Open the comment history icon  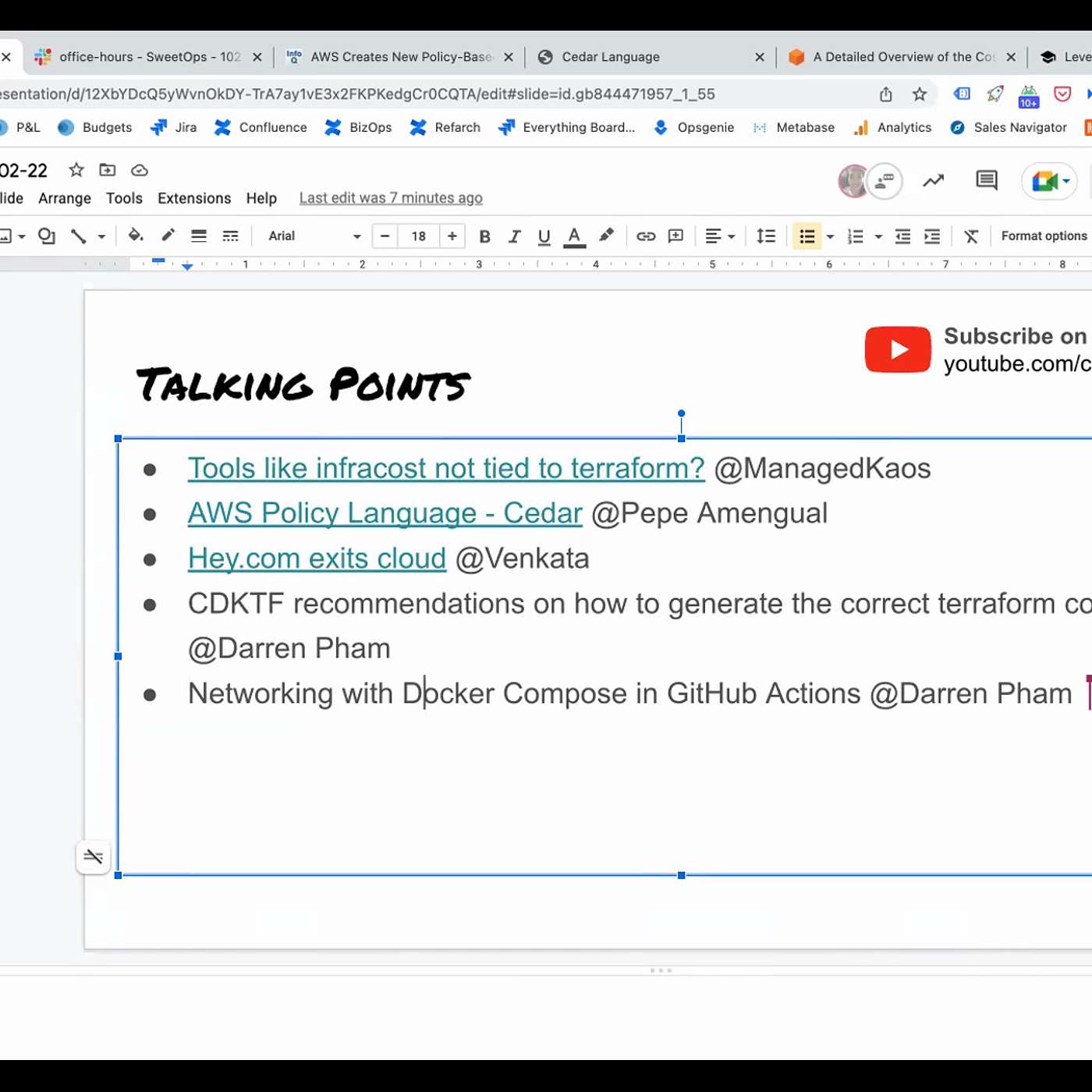pyautogui.click(x=986, y=181)
